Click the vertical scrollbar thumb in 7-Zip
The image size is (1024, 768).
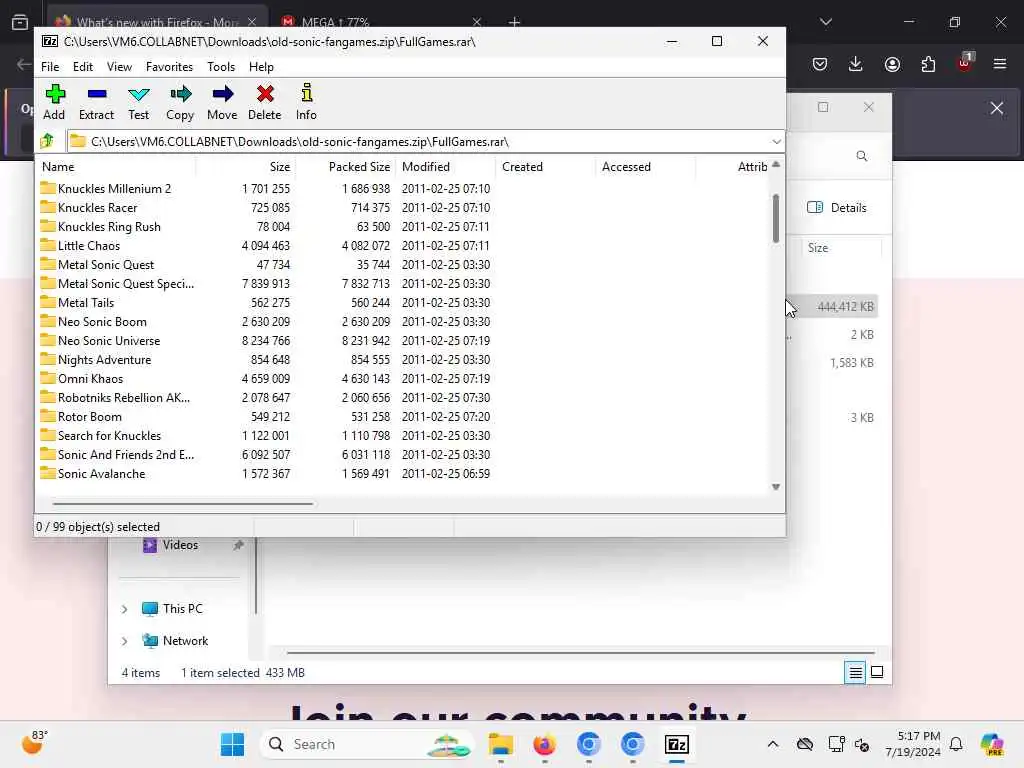[x=776, y=218]
